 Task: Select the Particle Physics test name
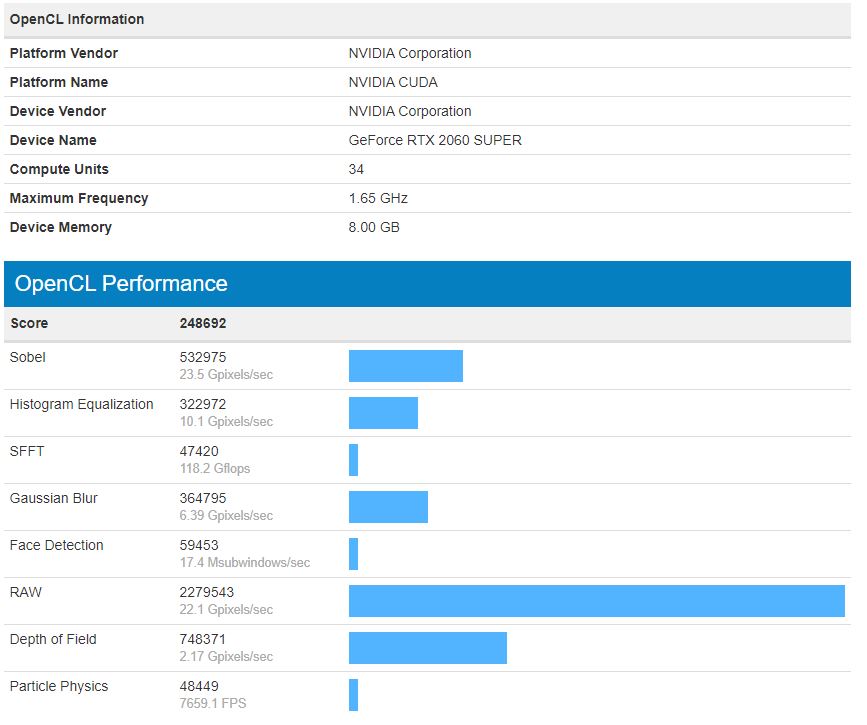pyautogui.click(x=59, y=686)
